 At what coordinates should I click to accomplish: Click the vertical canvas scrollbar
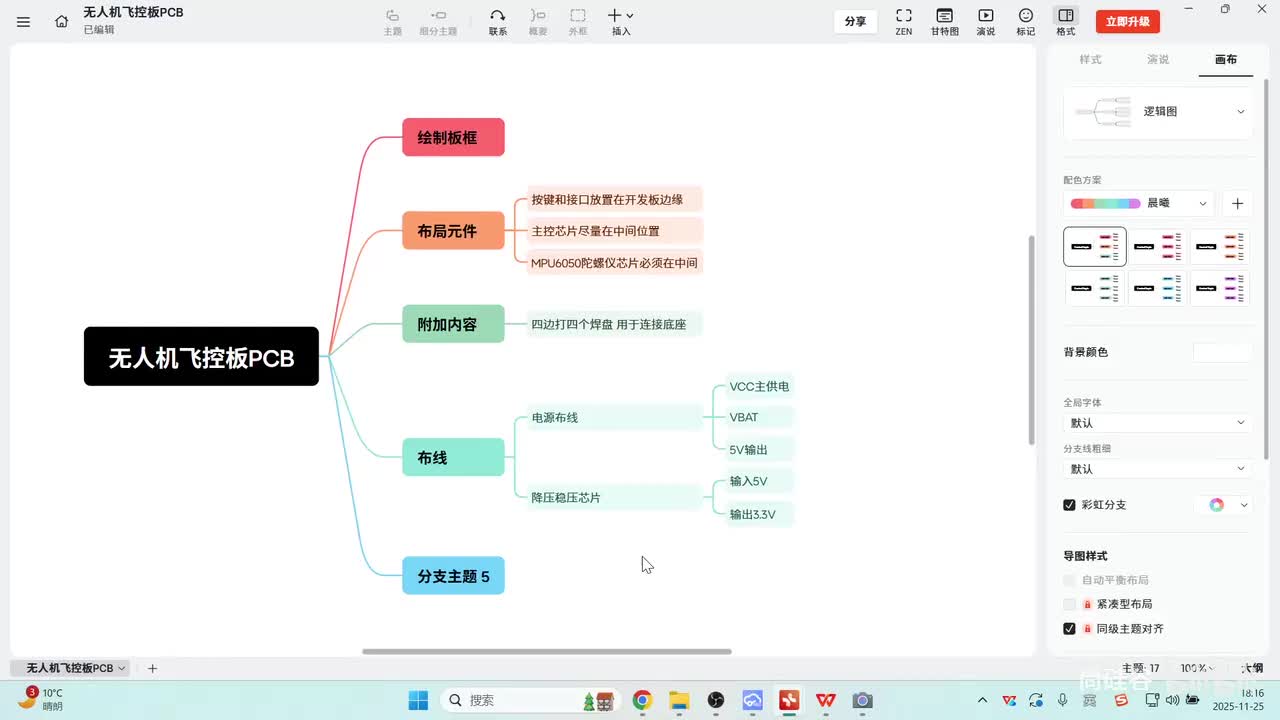click(x=1031, y=340)
